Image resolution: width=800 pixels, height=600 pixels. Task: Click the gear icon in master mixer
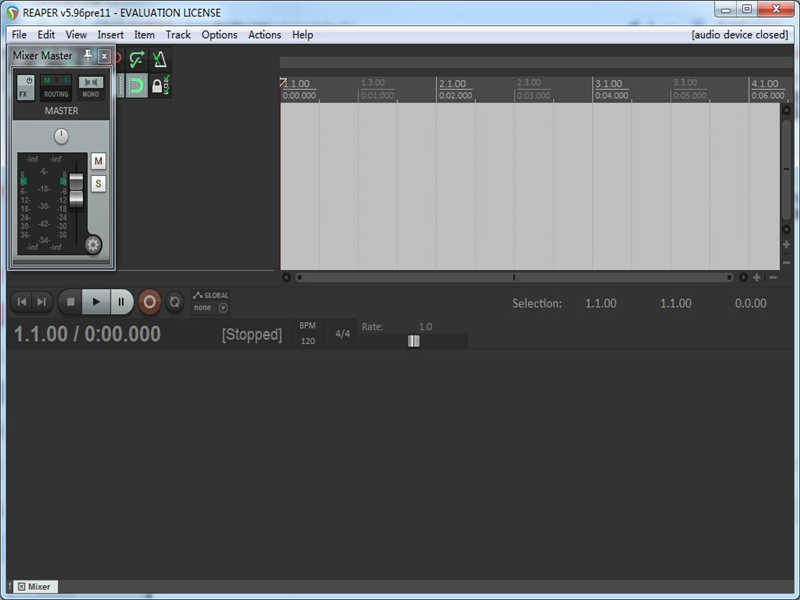pos(93,245)
